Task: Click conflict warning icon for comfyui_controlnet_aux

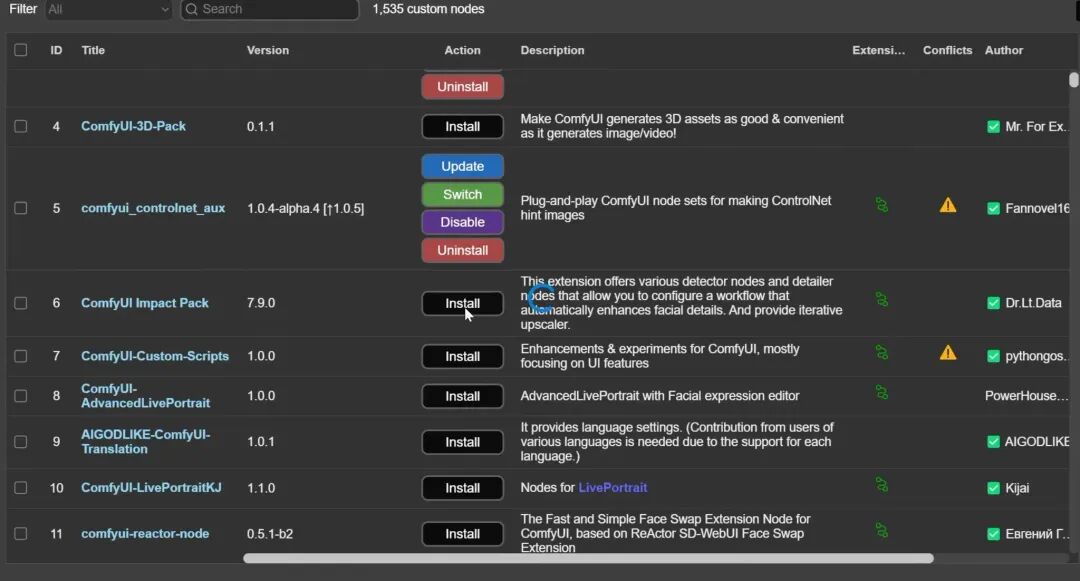Action: pos(948,205)
